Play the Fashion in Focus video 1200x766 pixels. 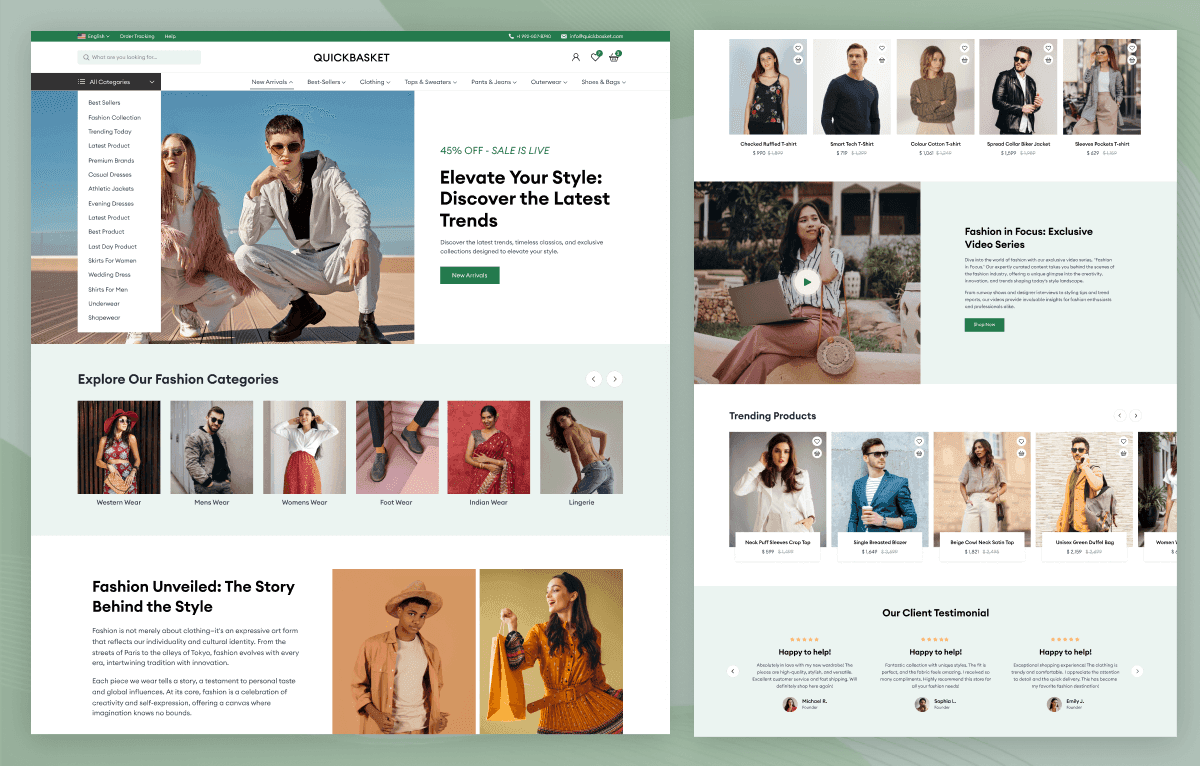[806, 281]
